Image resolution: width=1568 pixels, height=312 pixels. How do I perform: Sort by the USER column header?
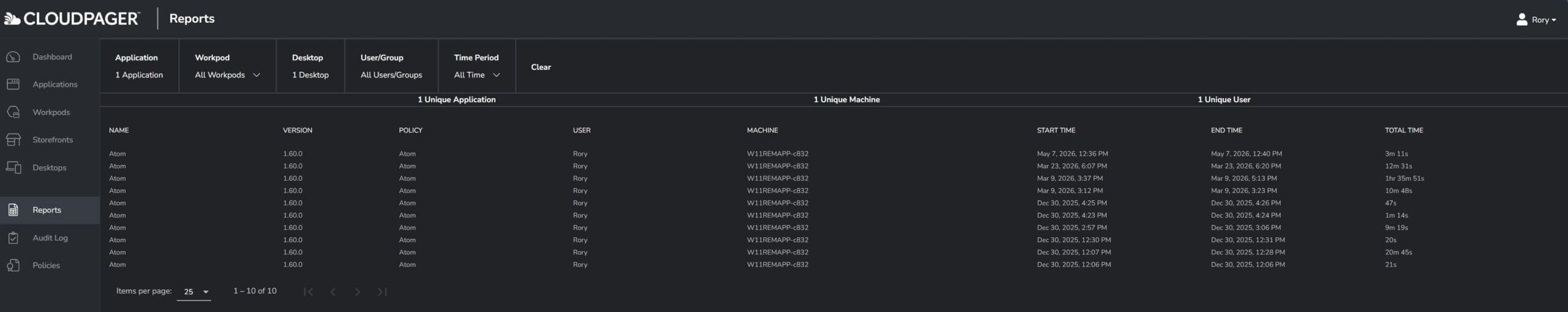[x=582, y=131]
